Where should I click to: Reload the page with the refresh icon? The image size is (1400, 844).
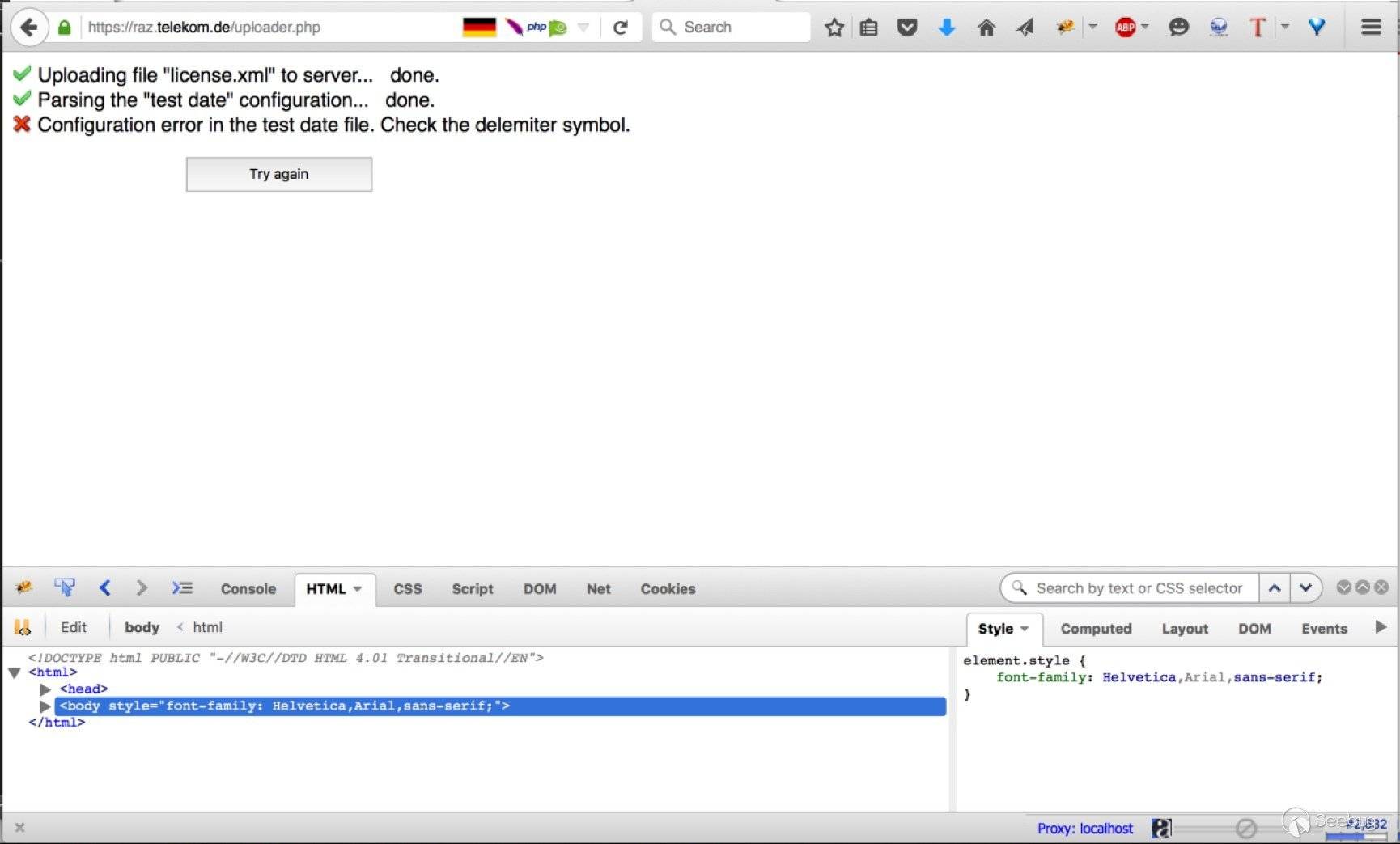pyautogui.click(x=621, y=28)
